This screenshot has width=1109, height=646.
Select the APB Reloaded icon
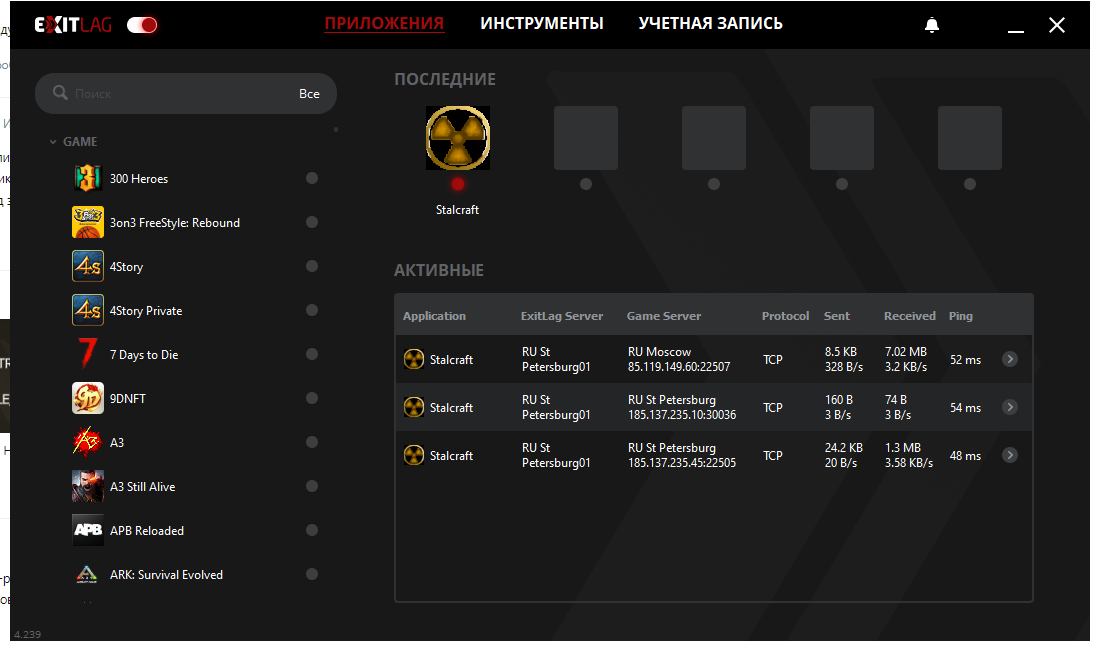[x=88, y=530]
